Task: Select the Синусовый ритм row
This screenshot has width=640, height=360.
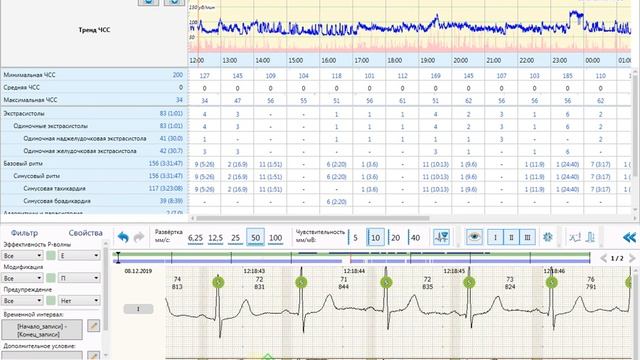Action: [x=93, y=176]
